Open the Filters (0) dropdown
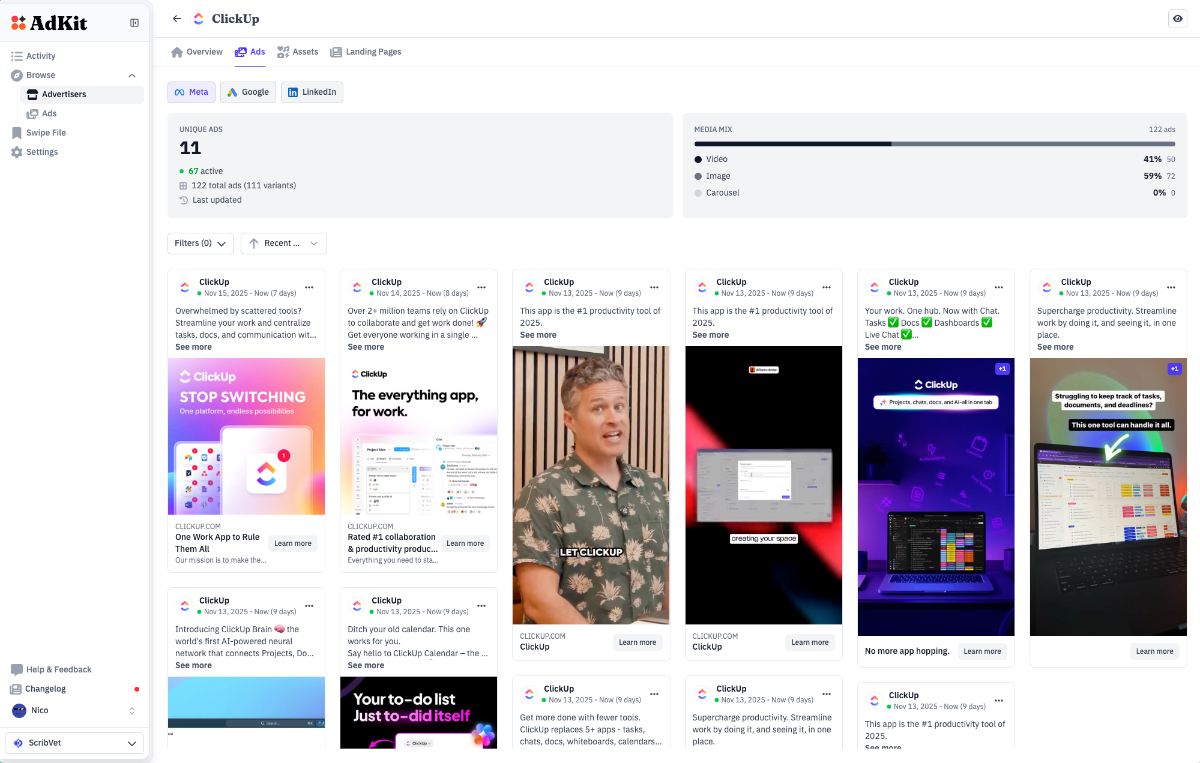The height and width of the screenshot is (763, 1200). point(200,243)
